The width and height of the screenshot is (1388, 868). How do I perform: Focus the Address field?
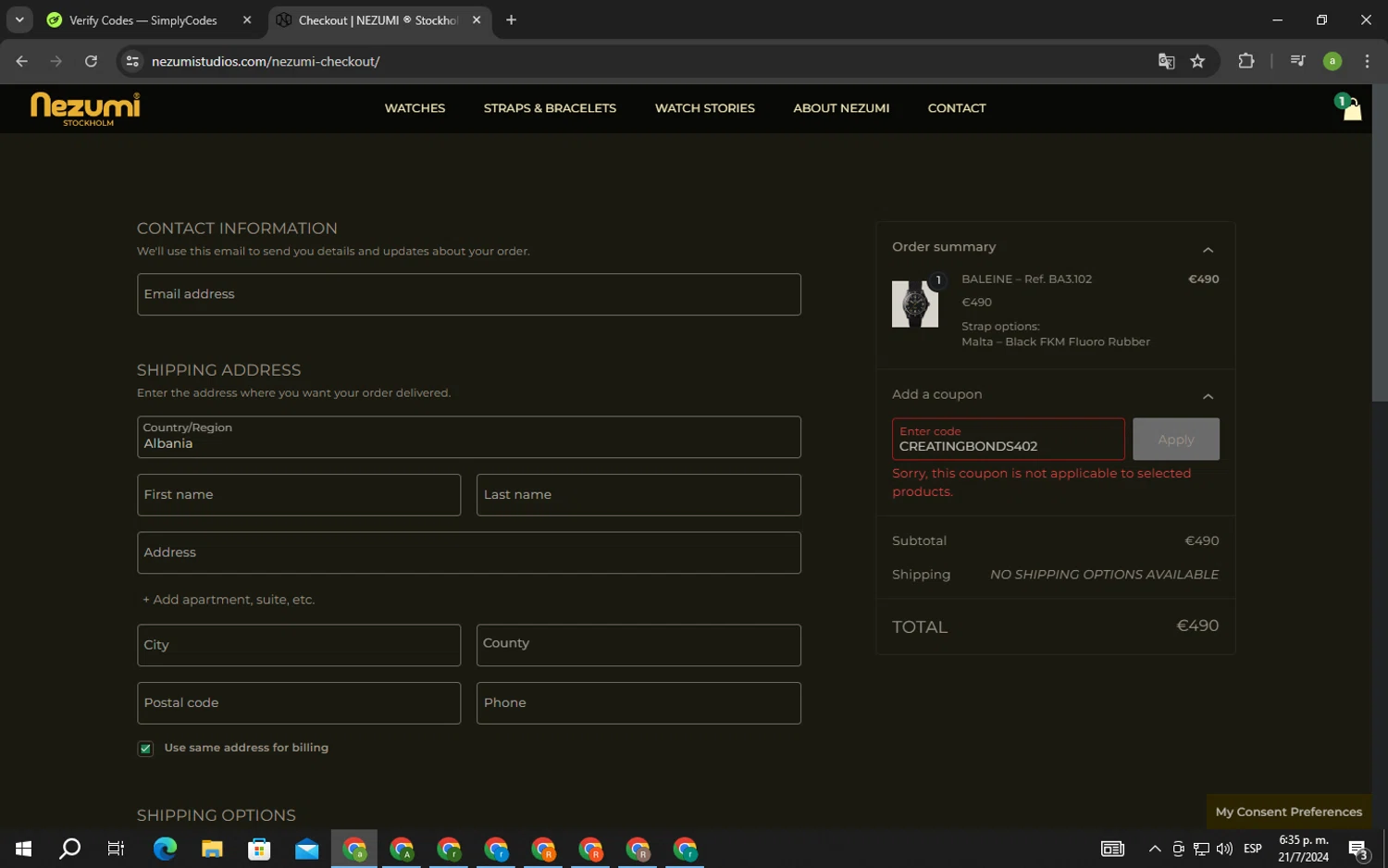tap(468, 552)
